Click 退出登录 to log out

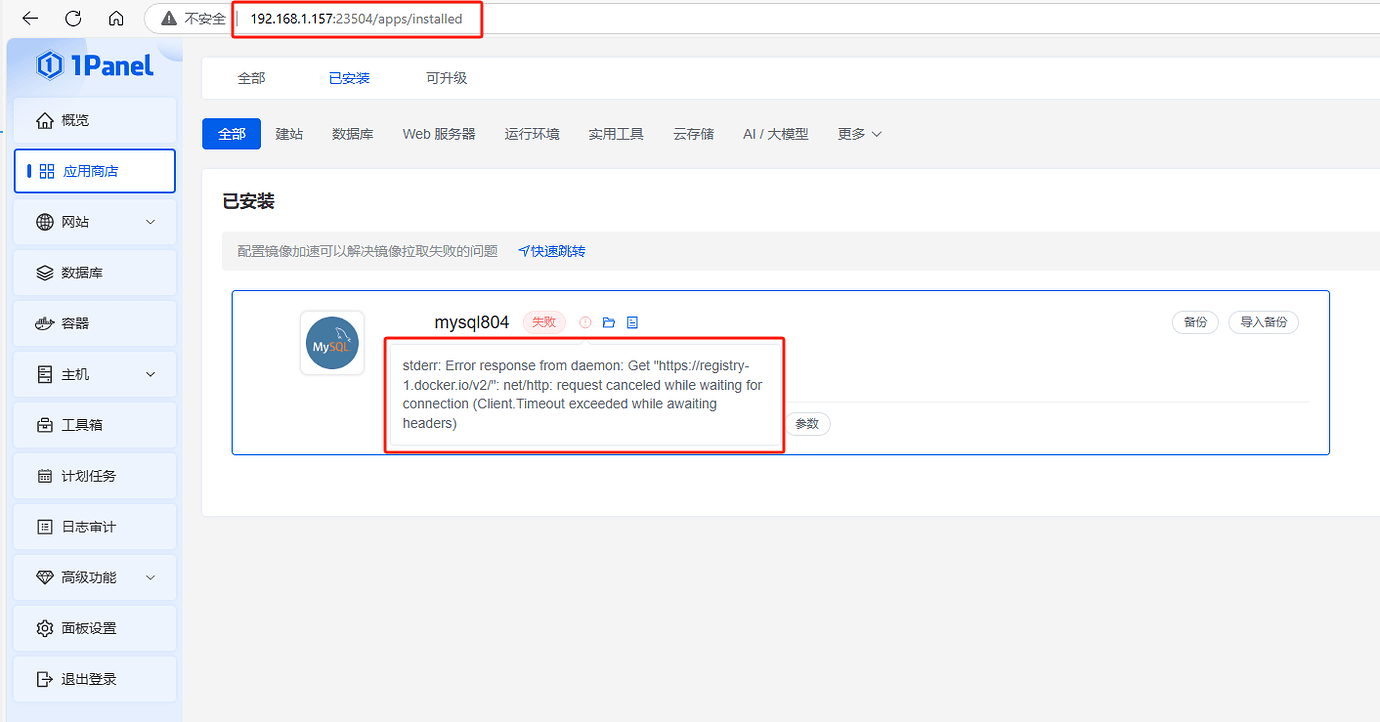click(80, 679)
